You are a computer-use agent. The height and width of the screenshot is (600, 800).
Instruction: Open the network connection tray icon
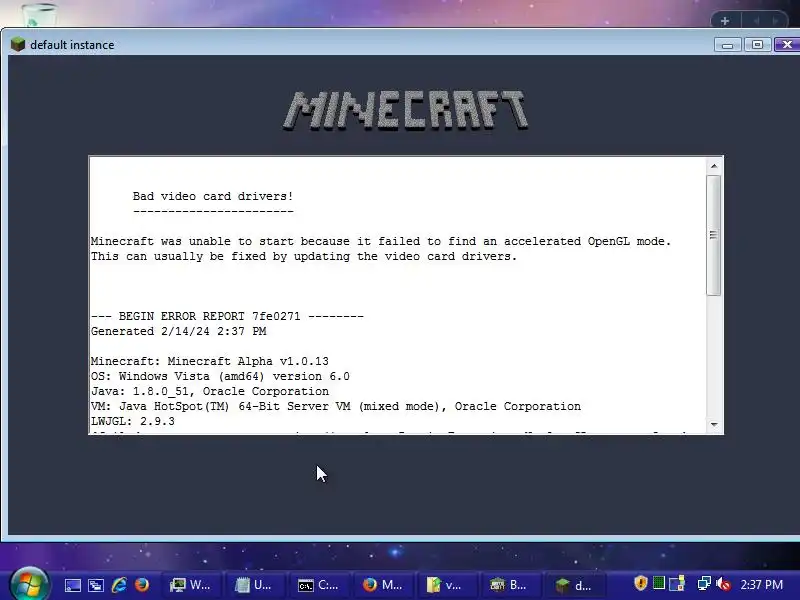click(x=704, y=583)
